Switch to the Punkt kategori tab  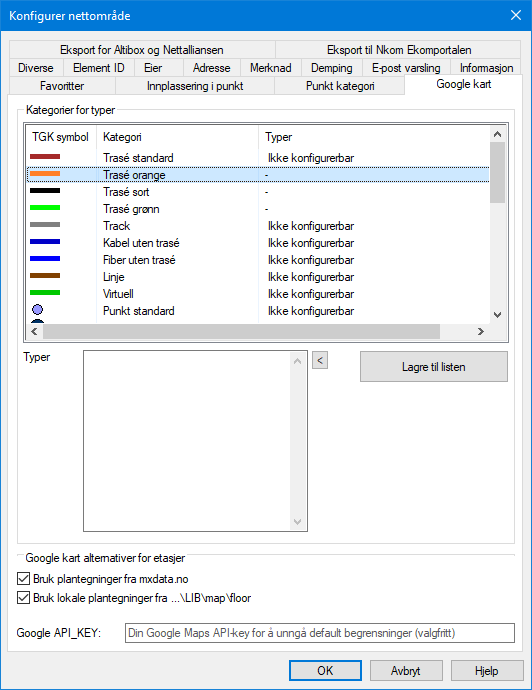[x=340, y=86]
